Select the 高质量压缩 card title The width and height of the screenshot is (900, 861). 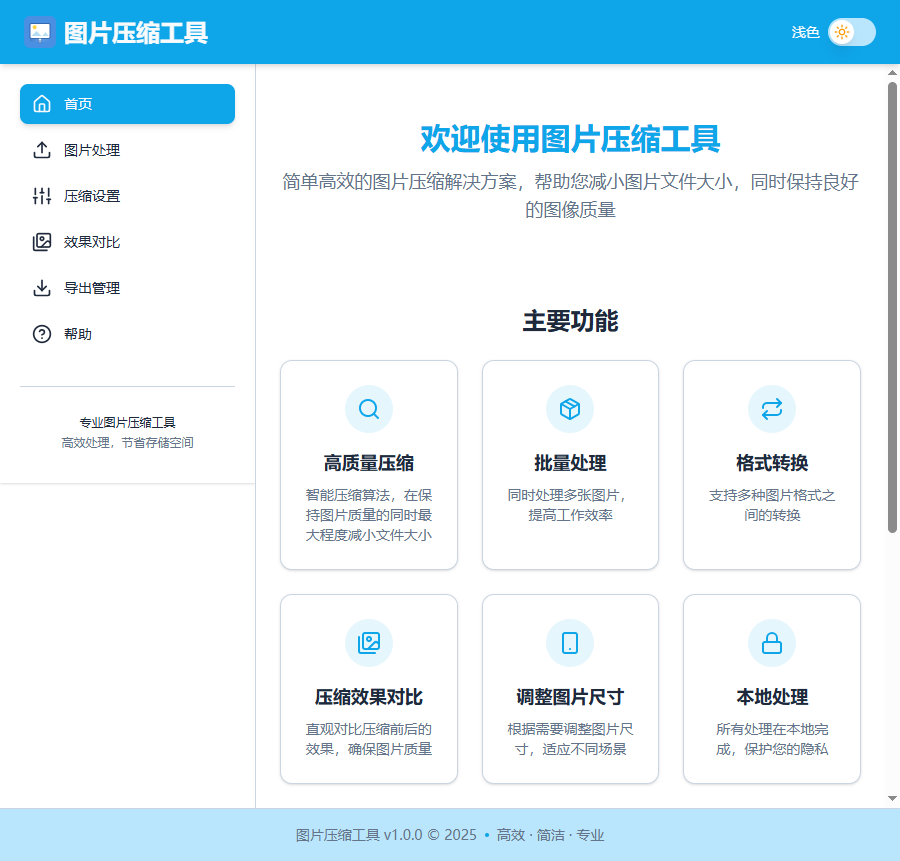point(369,463)
